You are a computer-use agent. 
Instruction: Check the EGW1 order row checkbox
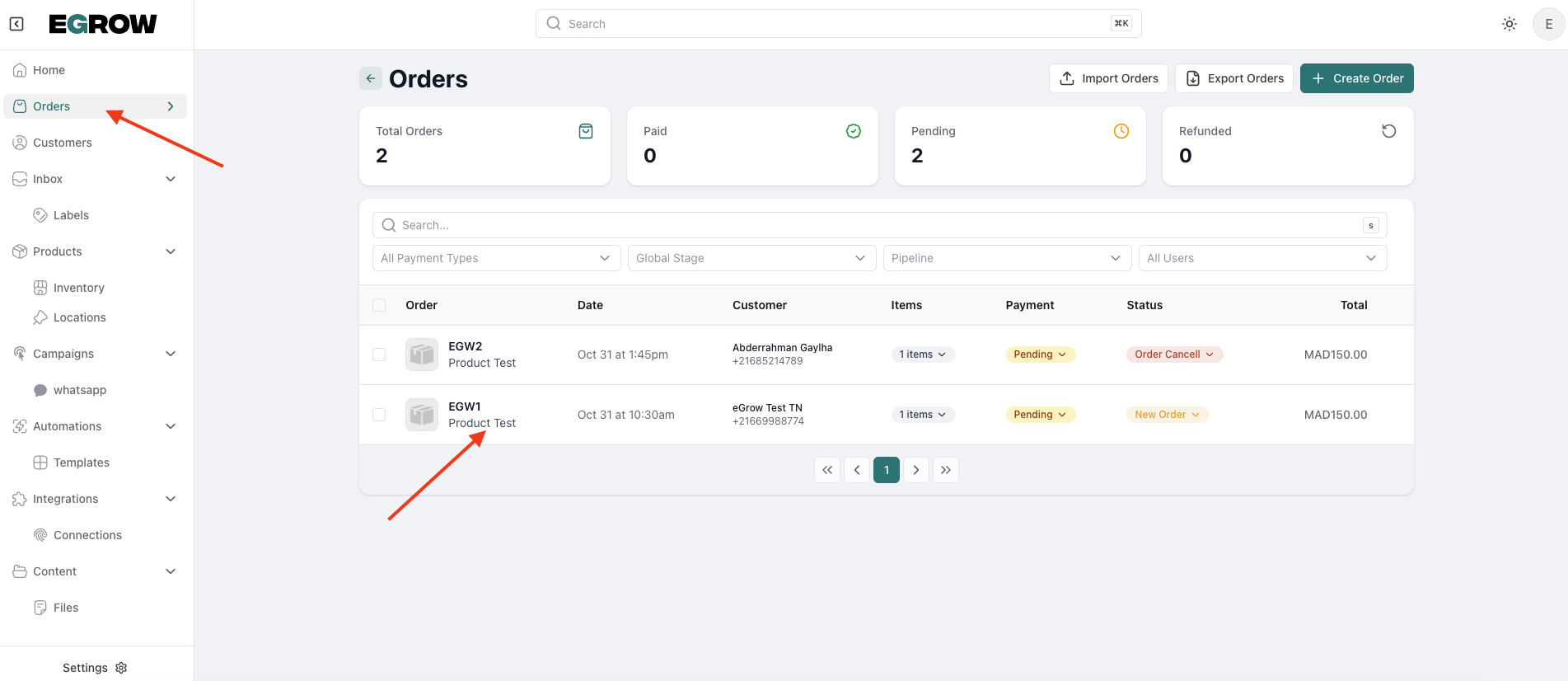pos(379,415)
